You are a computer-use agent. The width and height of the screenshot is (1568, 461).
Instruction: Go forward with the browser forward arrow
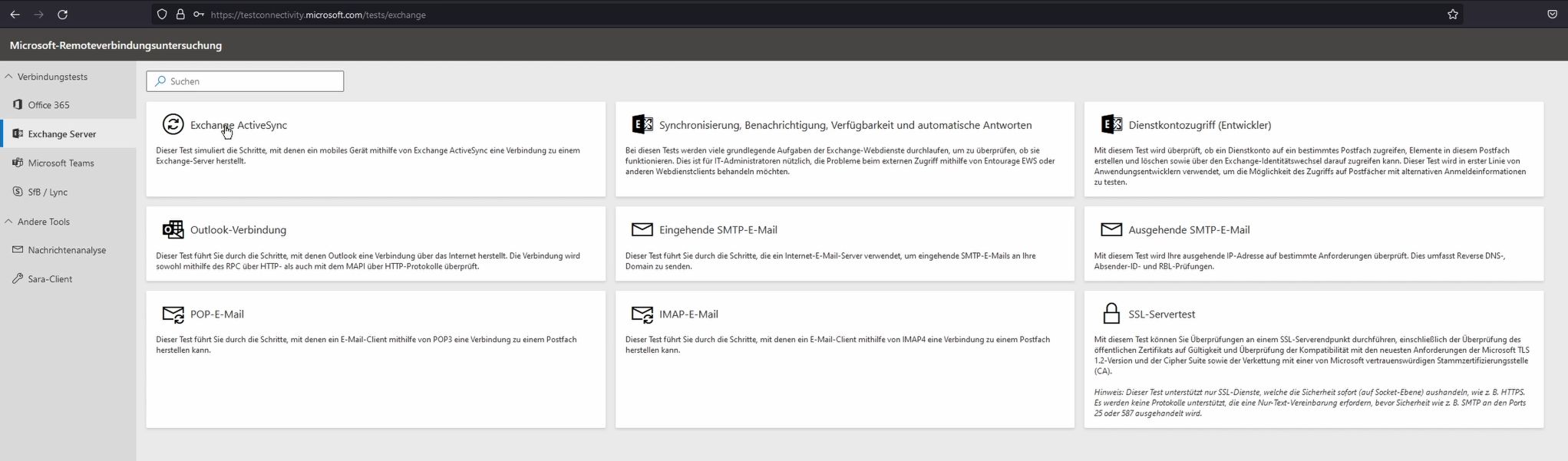38,15
